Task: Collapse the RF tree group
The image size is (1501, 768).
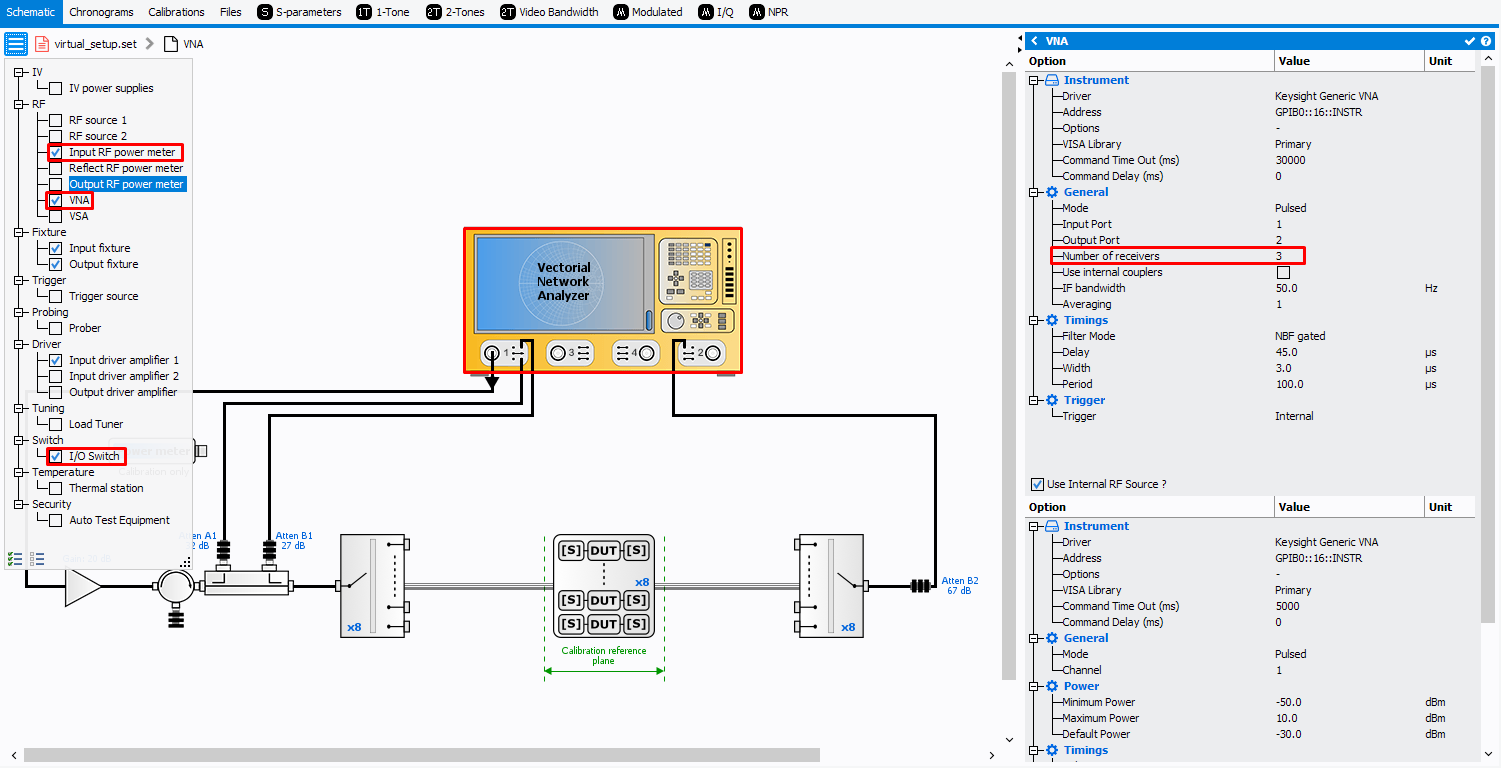Action: pos(19,104)
